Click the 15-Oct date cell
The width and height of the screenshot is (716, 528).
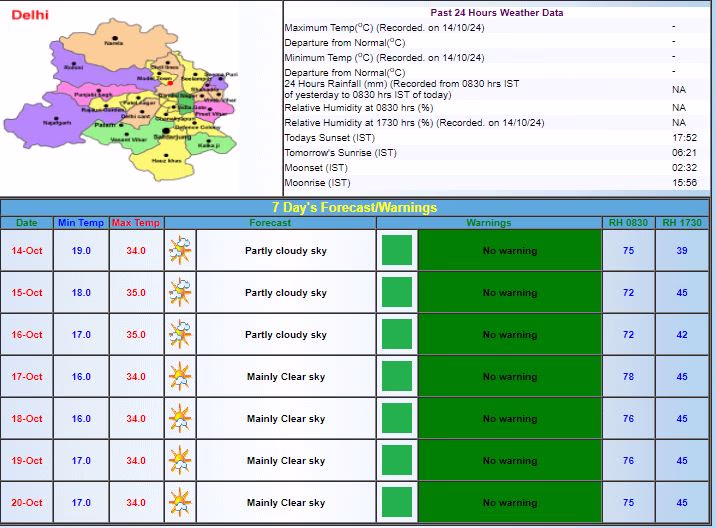[27, 293]
